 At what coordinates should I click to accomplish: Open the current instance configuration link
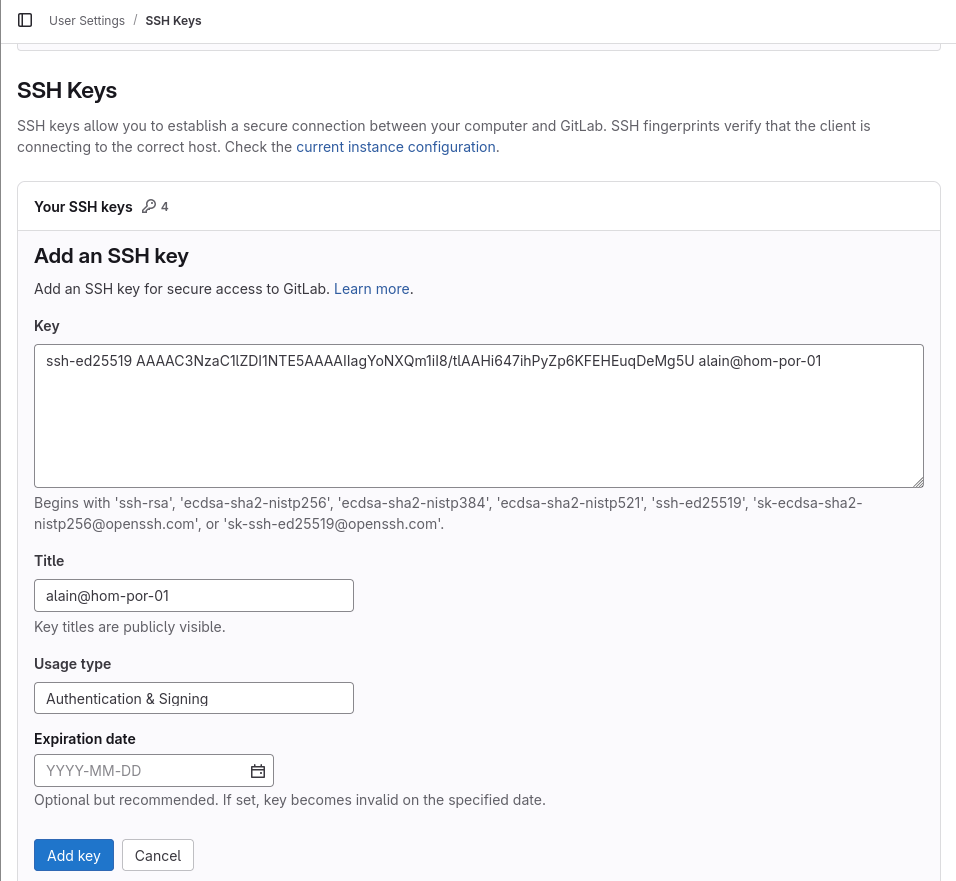pyautogui.click(x=395, y=147)
